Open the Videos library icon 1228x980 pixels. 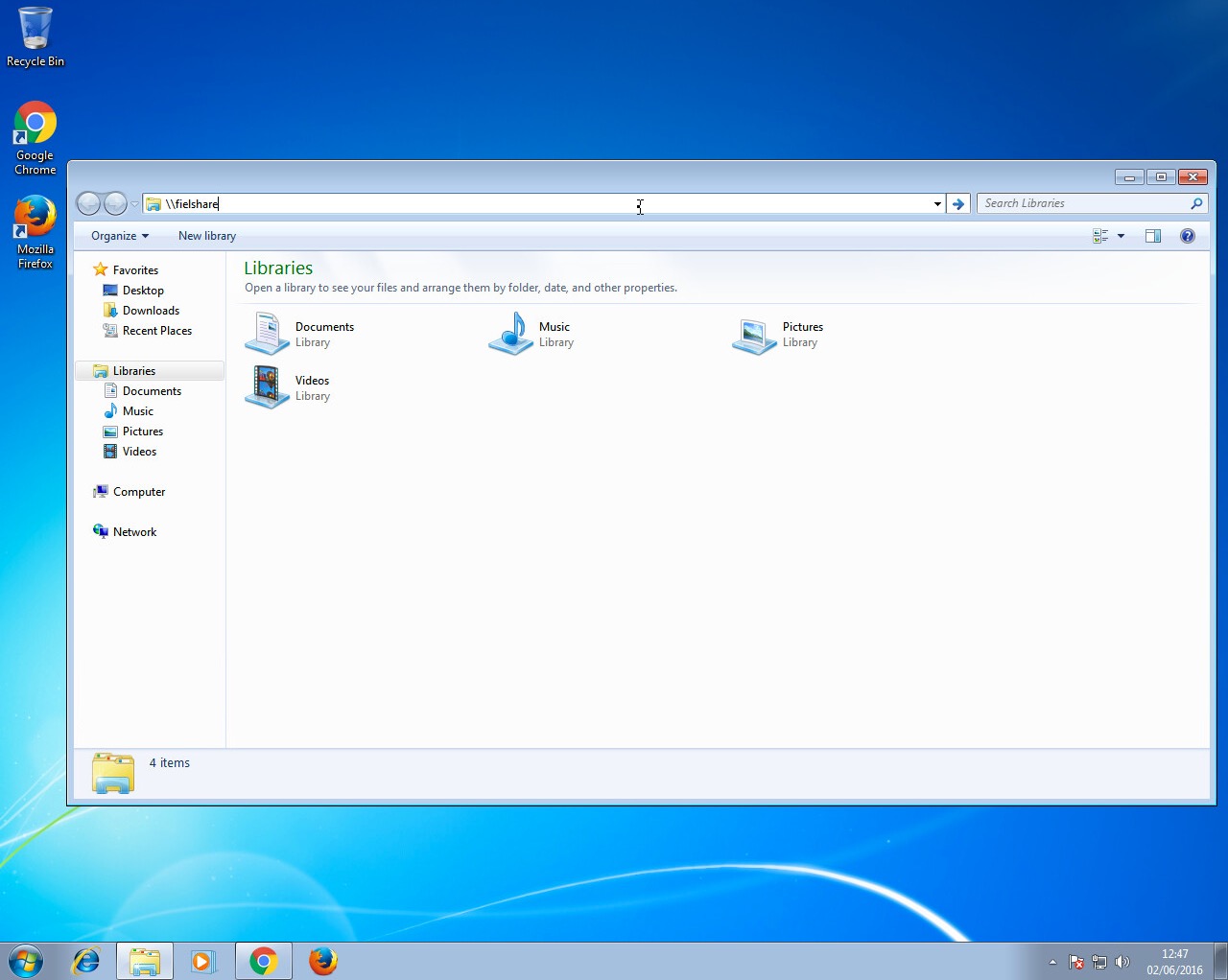coord(267,388)
